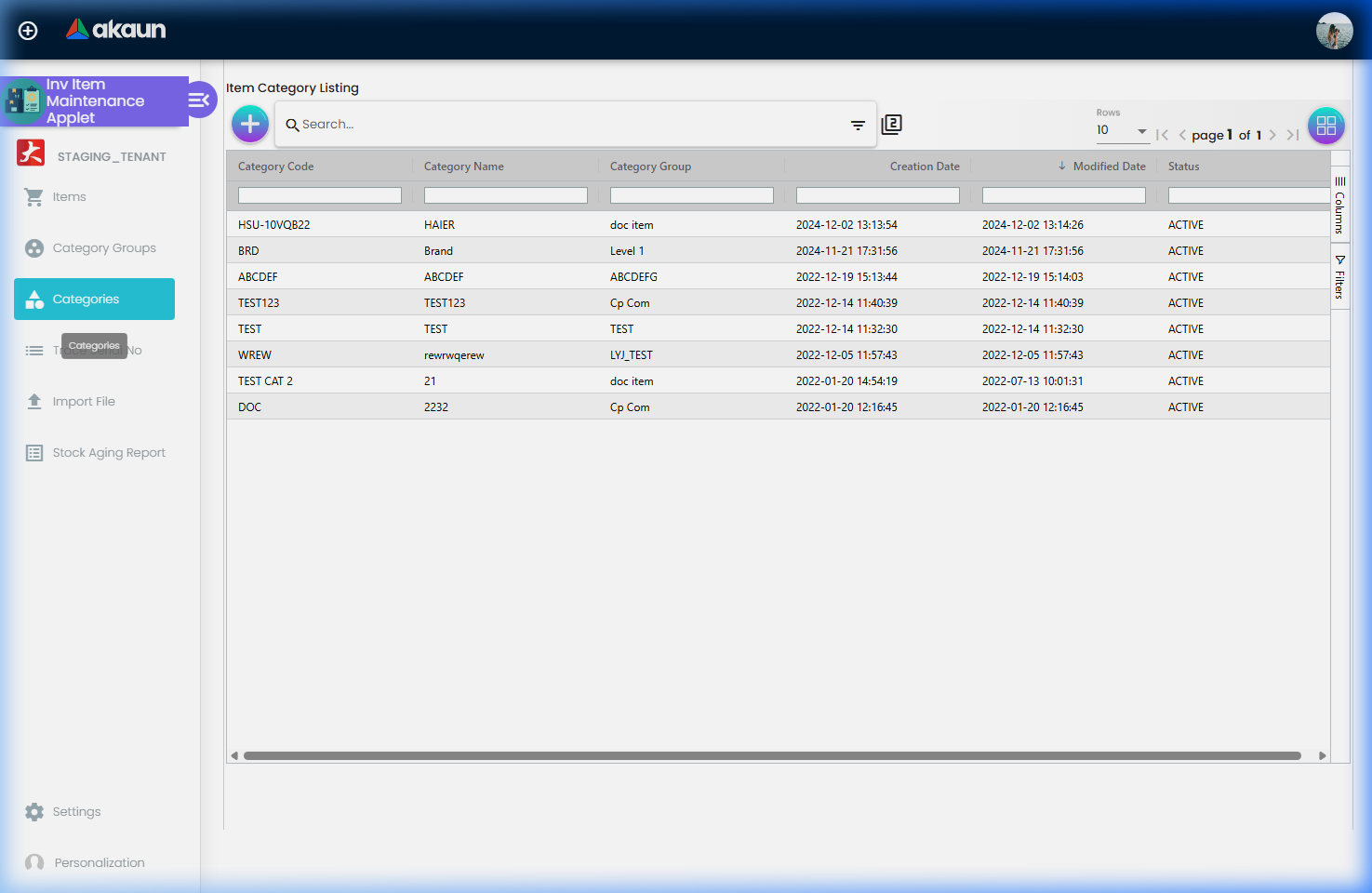Collapse the sidebar using the menu icon
1372x893 pixels.
[x=199, y=100]
